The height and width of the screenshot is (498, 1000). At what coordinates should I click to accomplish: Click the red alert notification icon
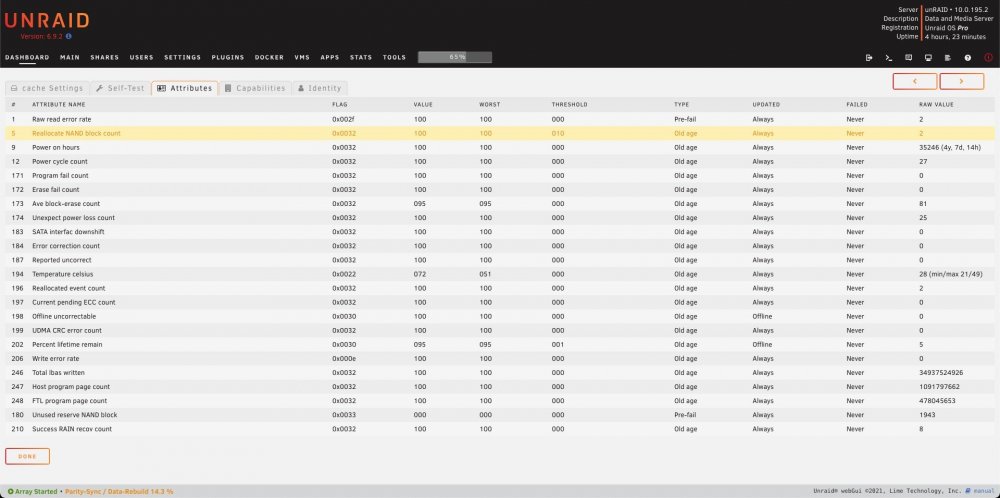click(989, 57)
